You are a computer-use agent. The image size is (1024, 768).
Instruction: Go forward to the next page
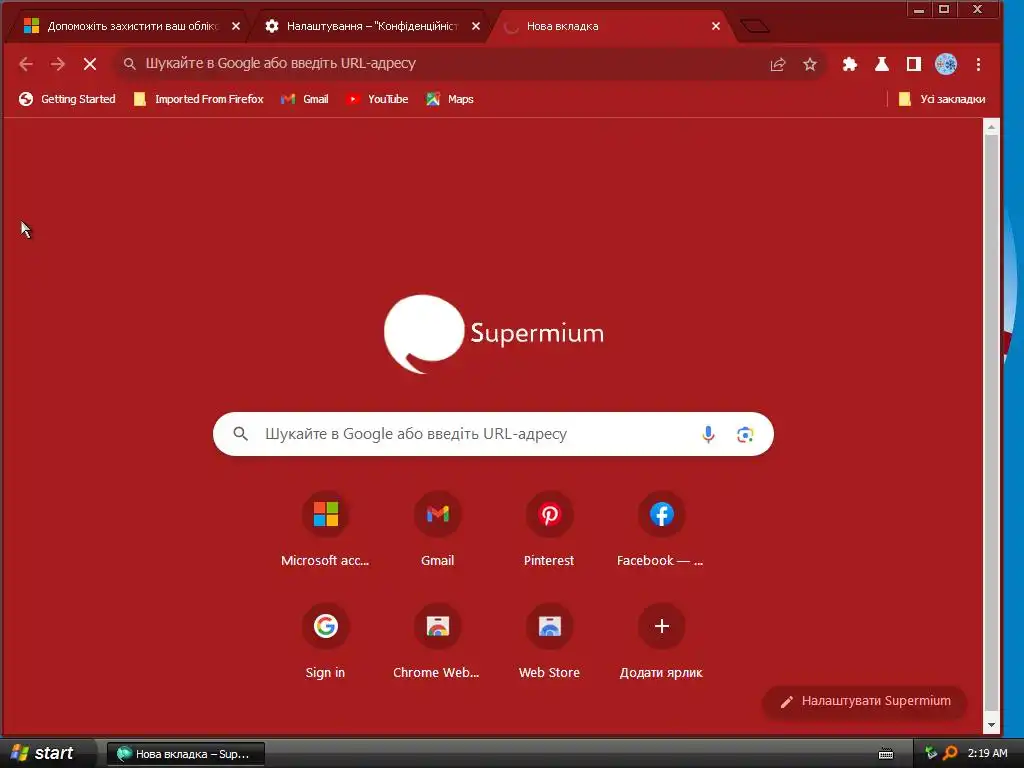(57, 64)
